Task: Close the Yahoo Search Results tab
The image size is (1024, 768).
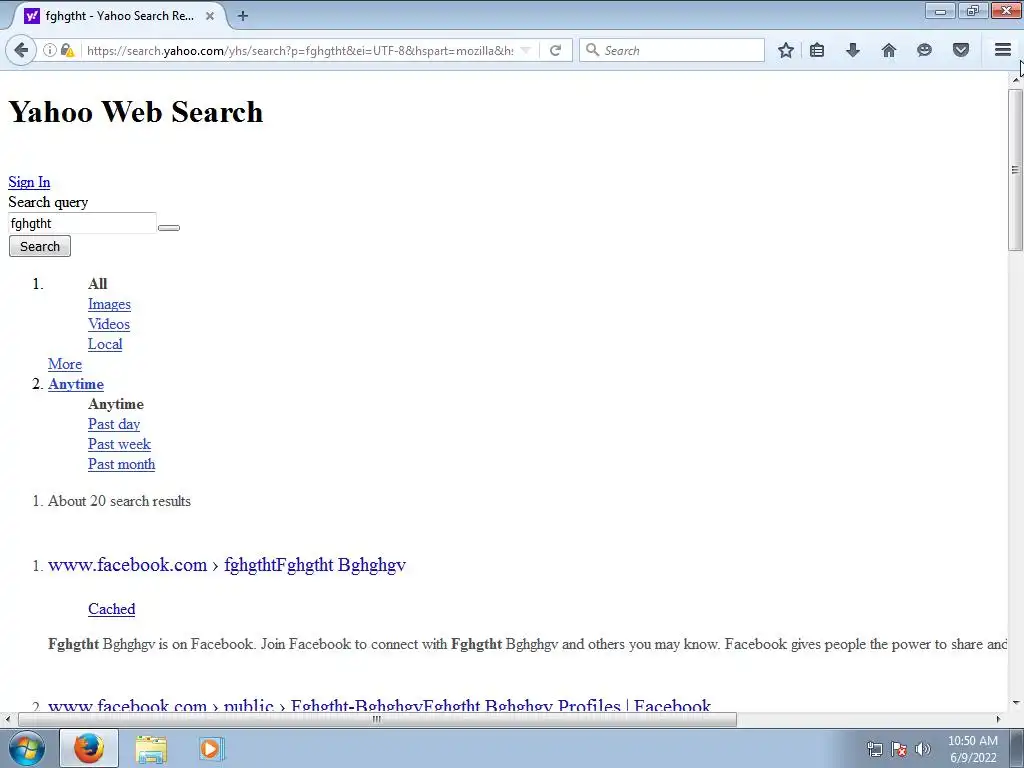Action: (x=210, y=16)
